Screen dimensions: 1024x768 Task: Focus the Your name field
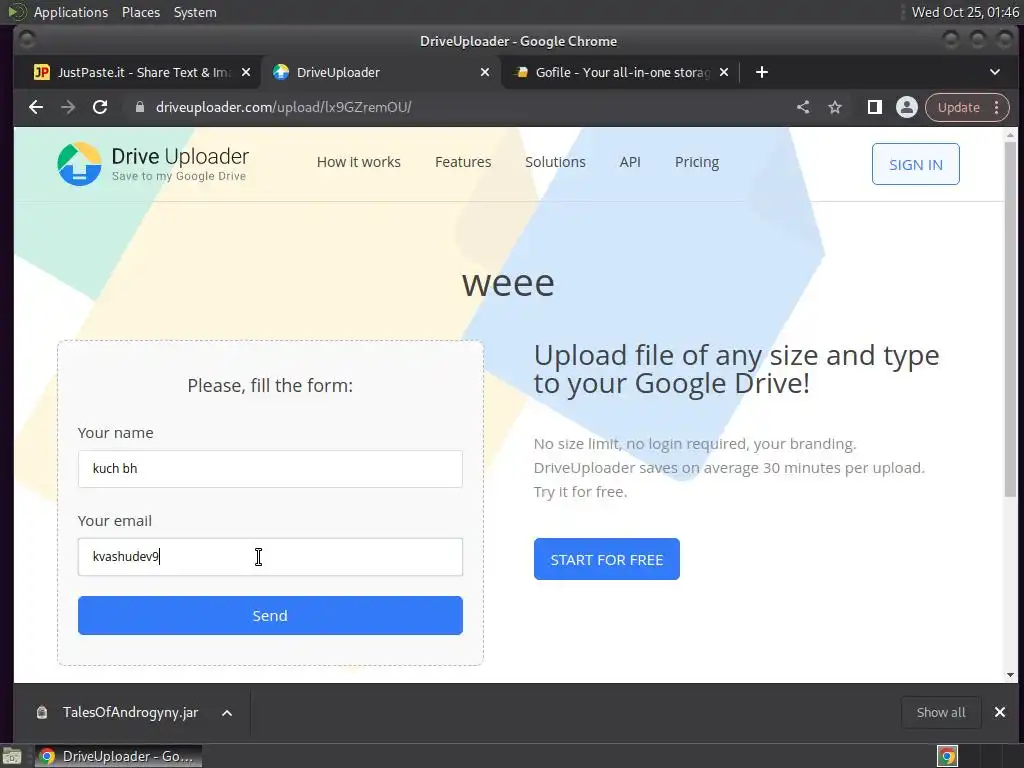pyautogui.click(x=270, y=469)
